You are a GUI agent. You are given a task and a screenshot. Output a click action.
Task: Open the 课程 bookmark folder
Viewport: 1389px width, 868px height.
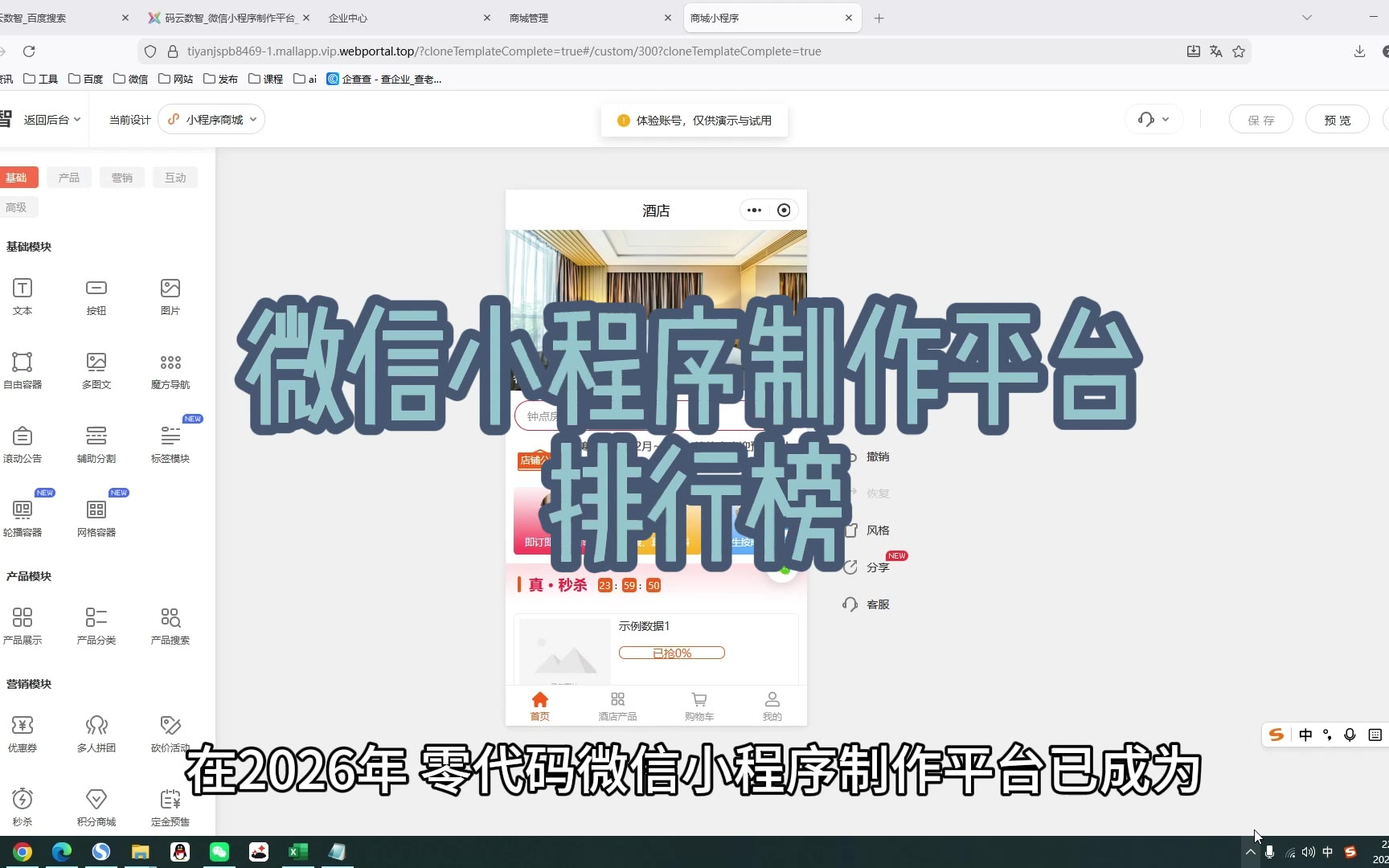click(266, 79)
